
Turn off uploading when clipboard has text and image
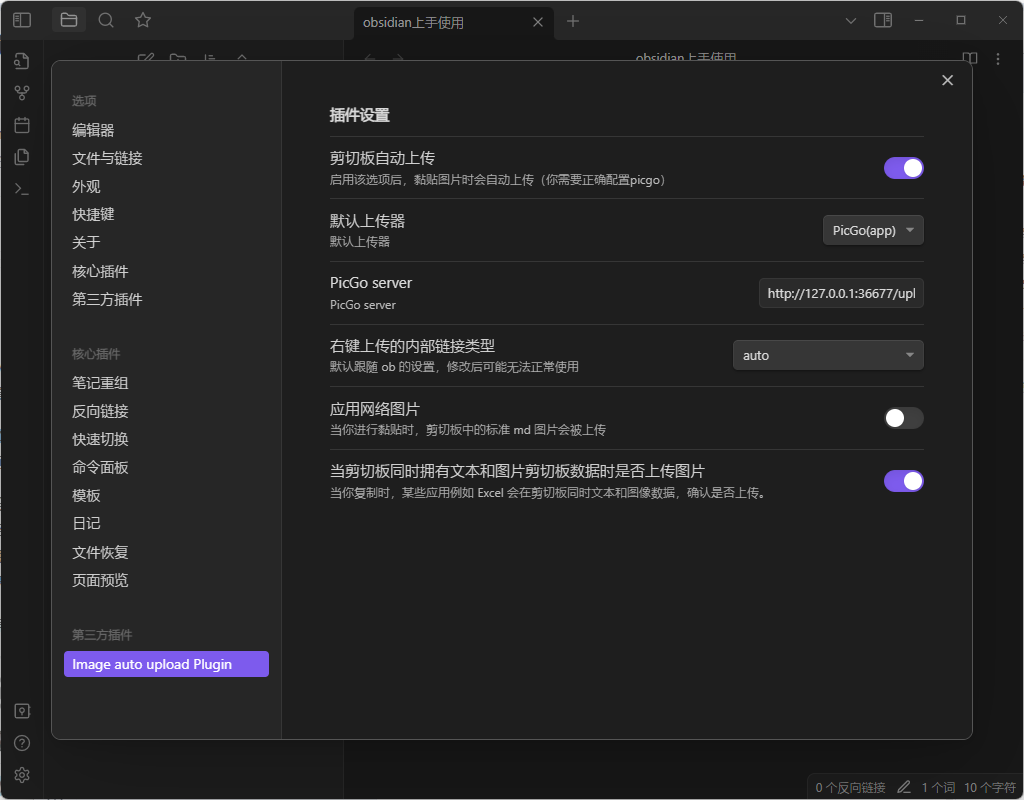[903, 481]
